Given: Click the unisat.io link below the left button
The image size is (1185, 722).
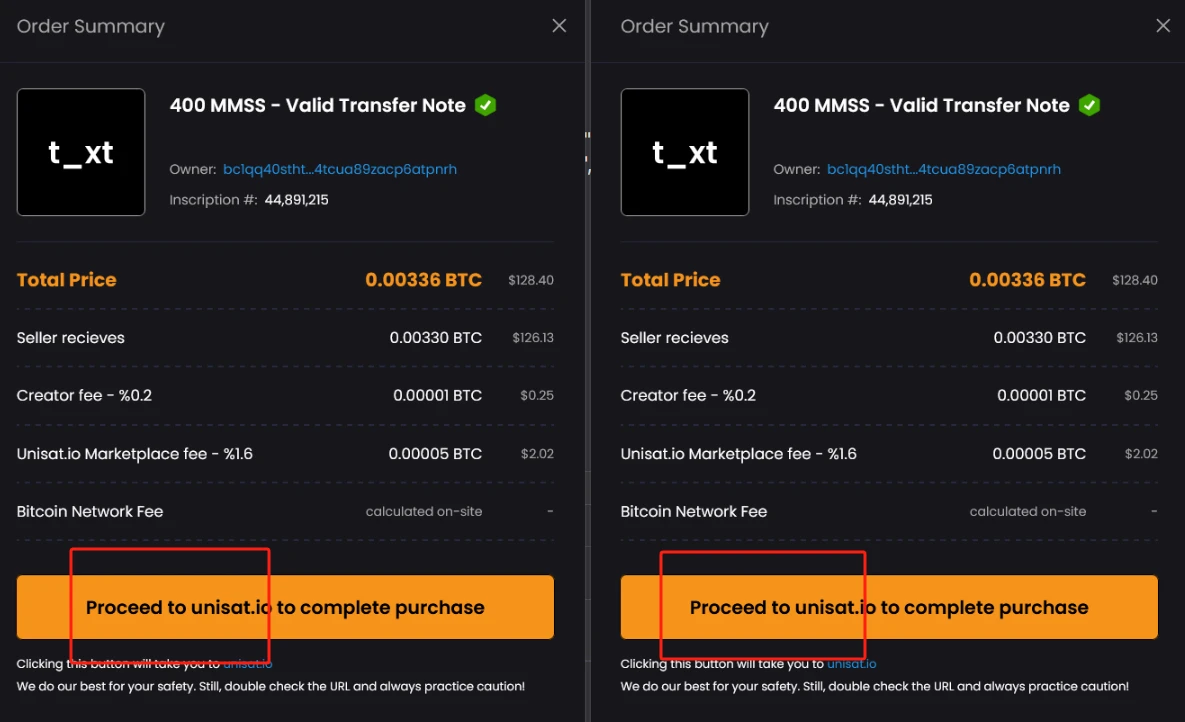Looking at the screenshot, I should coord(247,662).
